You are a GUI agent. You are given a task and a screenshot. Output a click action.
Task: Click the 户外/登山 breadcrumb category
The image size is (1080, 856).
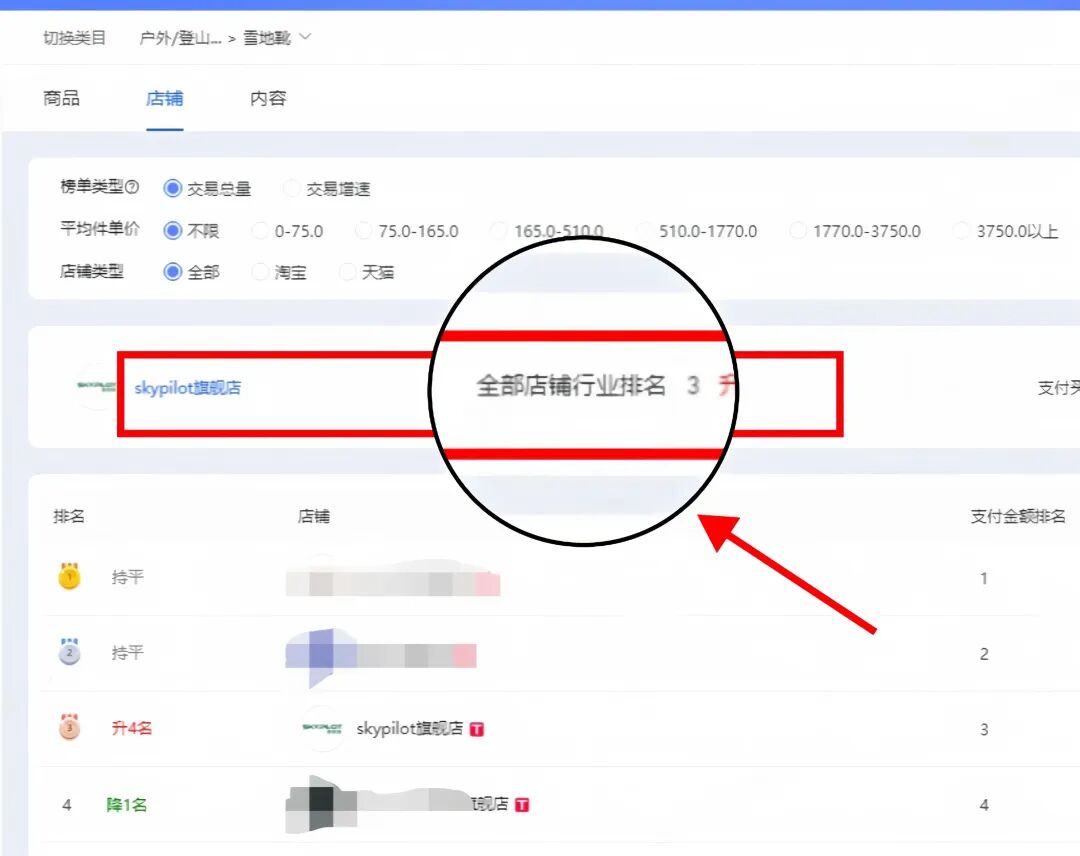pos(180,38)
